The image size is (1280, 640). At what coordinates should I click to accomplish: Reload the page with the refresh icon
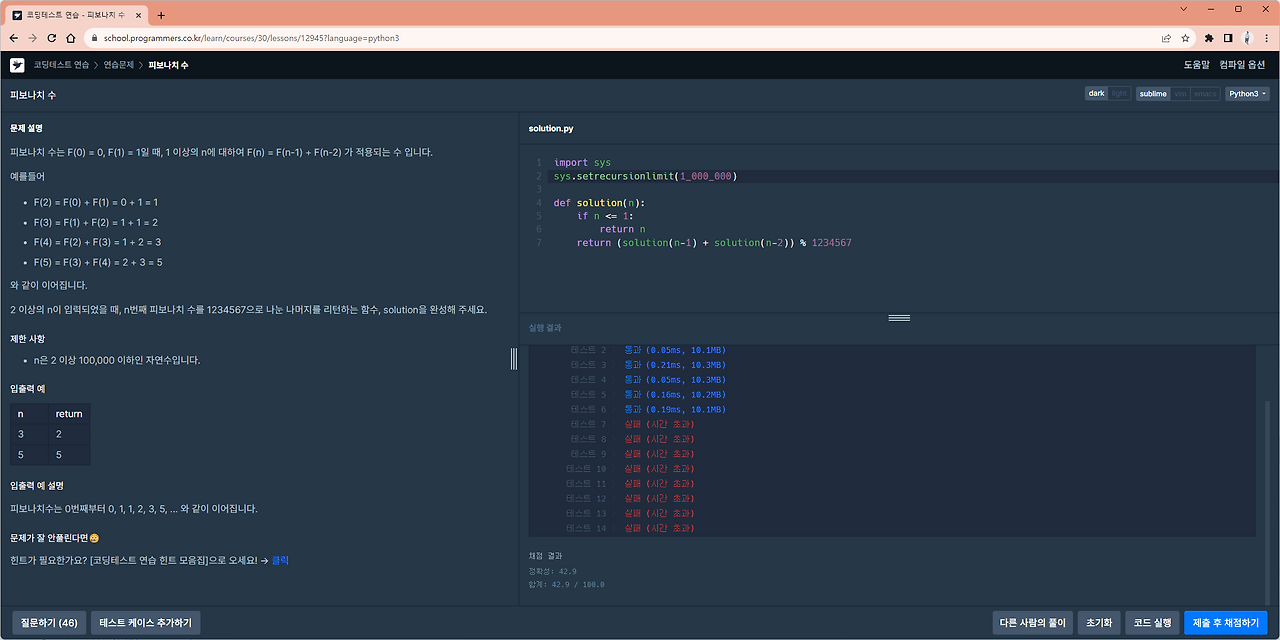pyautogui.click(x=52, y=38)
